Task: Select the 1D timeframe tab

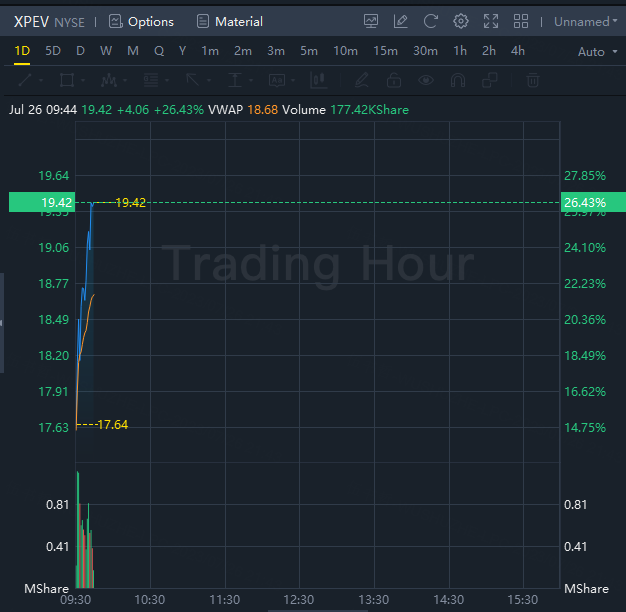Action: click(x=22, y=51)
